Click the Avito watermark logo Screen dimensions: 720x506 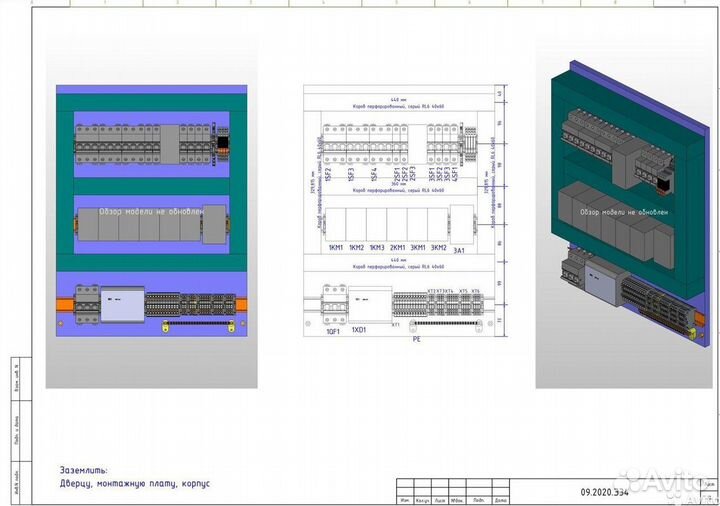(x=666, y=483)
